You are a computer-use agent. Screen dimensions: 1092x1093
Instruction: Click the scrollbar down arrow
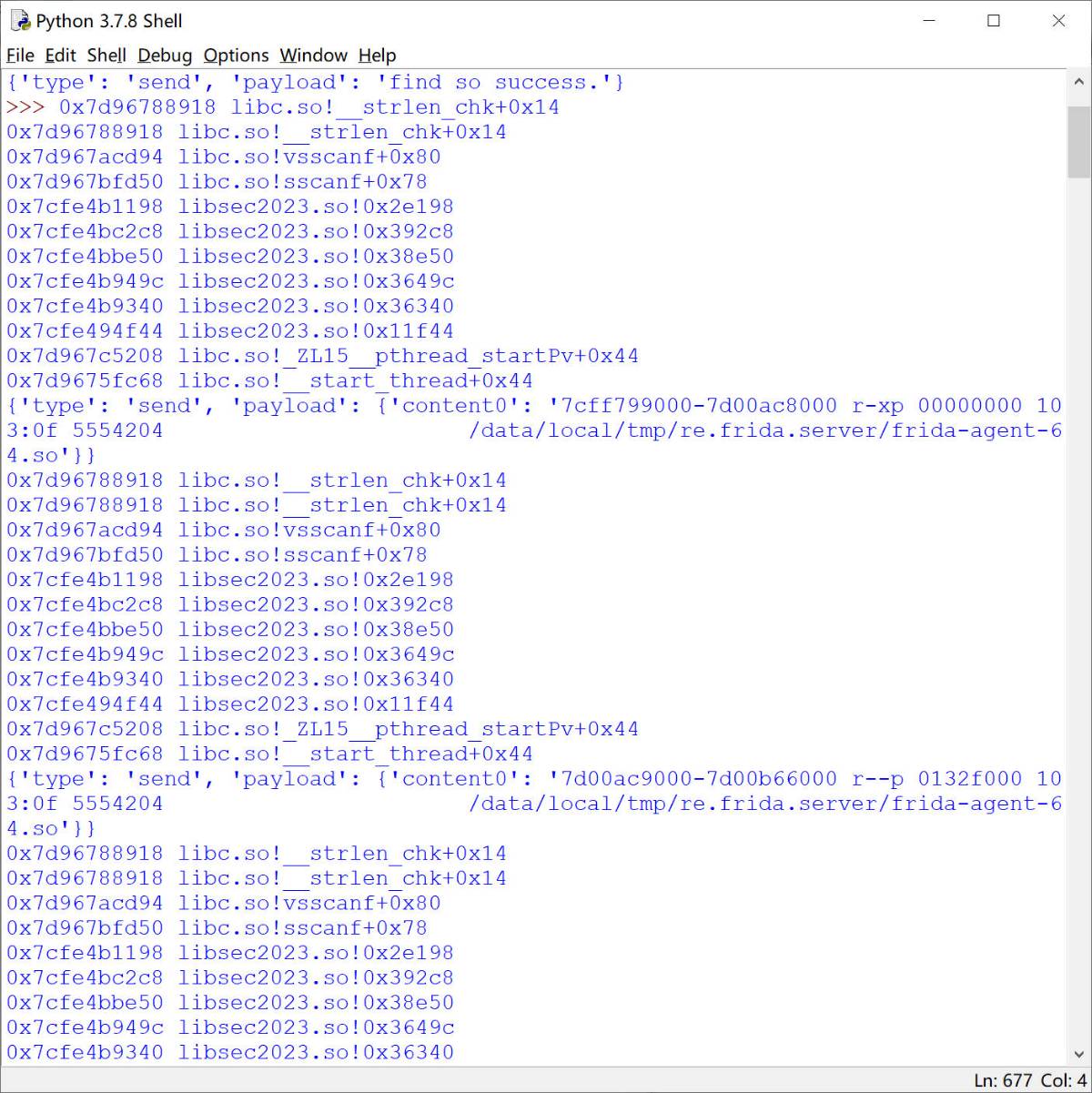1078,1054
